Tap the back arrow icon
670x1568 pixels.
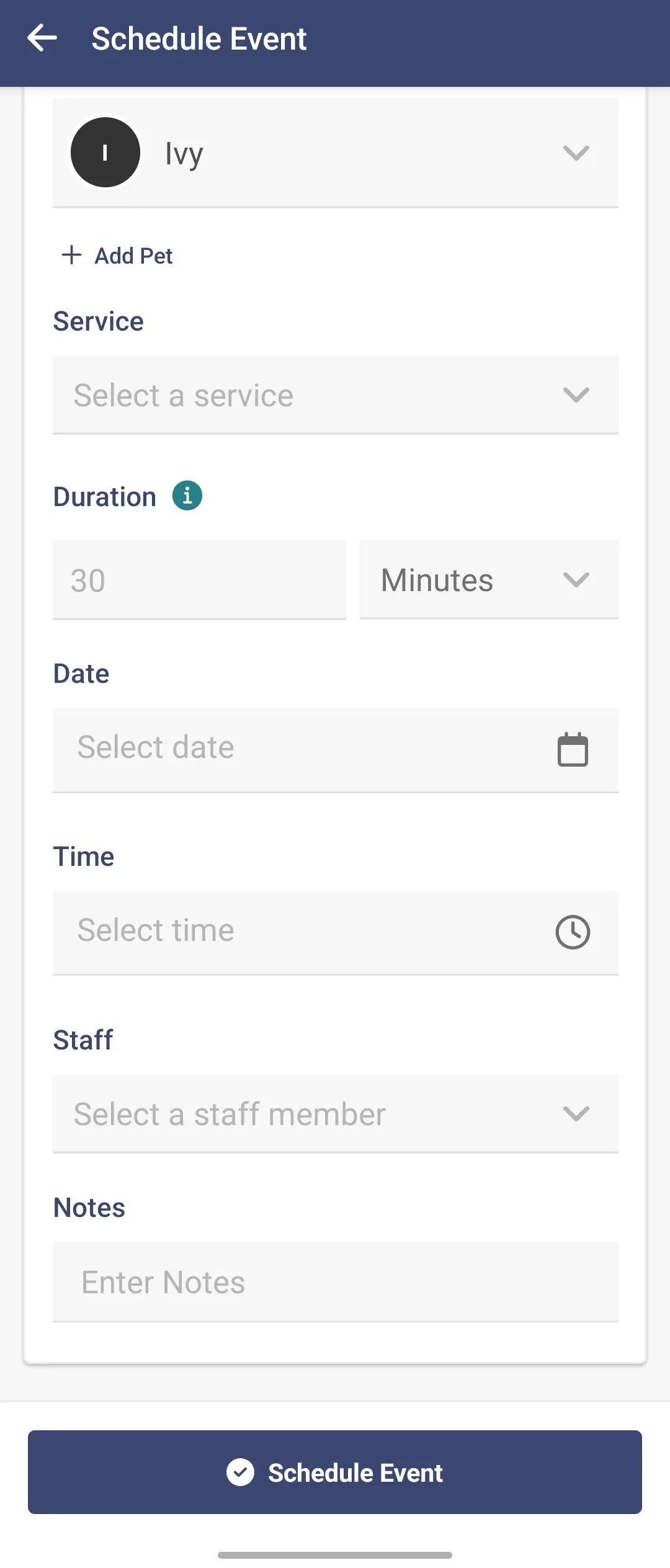[x=42, y=38]
